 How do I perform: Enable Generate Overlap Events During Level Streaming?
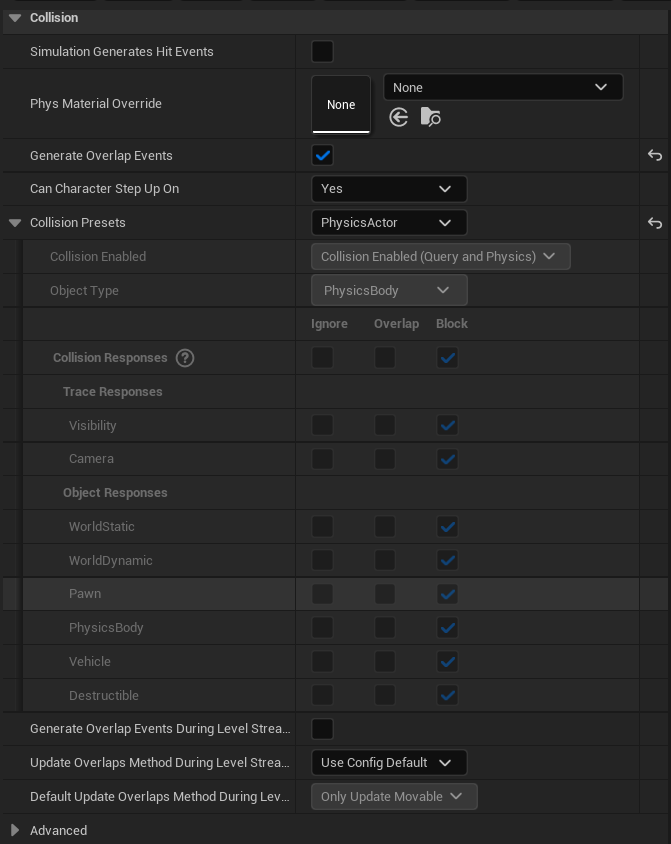pos(322,729)
